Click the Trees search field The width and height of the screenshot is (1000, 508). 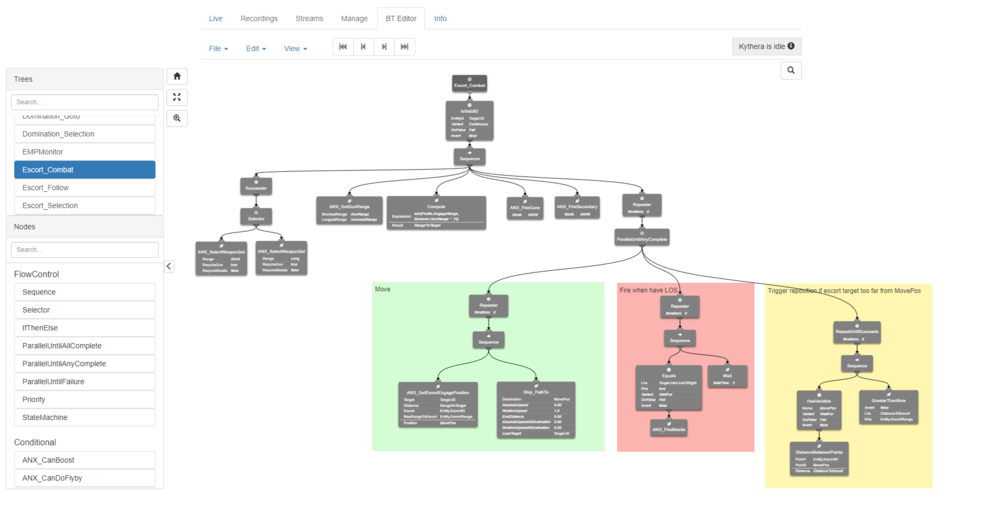[x=85, y=102]
